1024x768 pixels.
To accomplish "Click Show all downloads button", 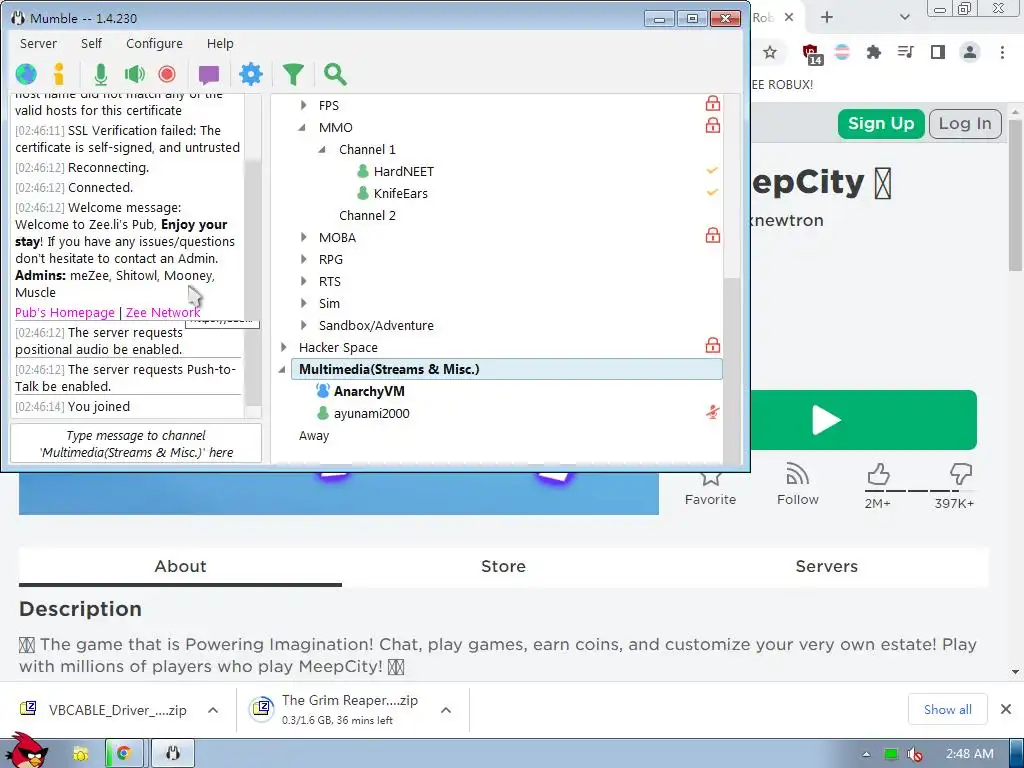I will 948,710.
